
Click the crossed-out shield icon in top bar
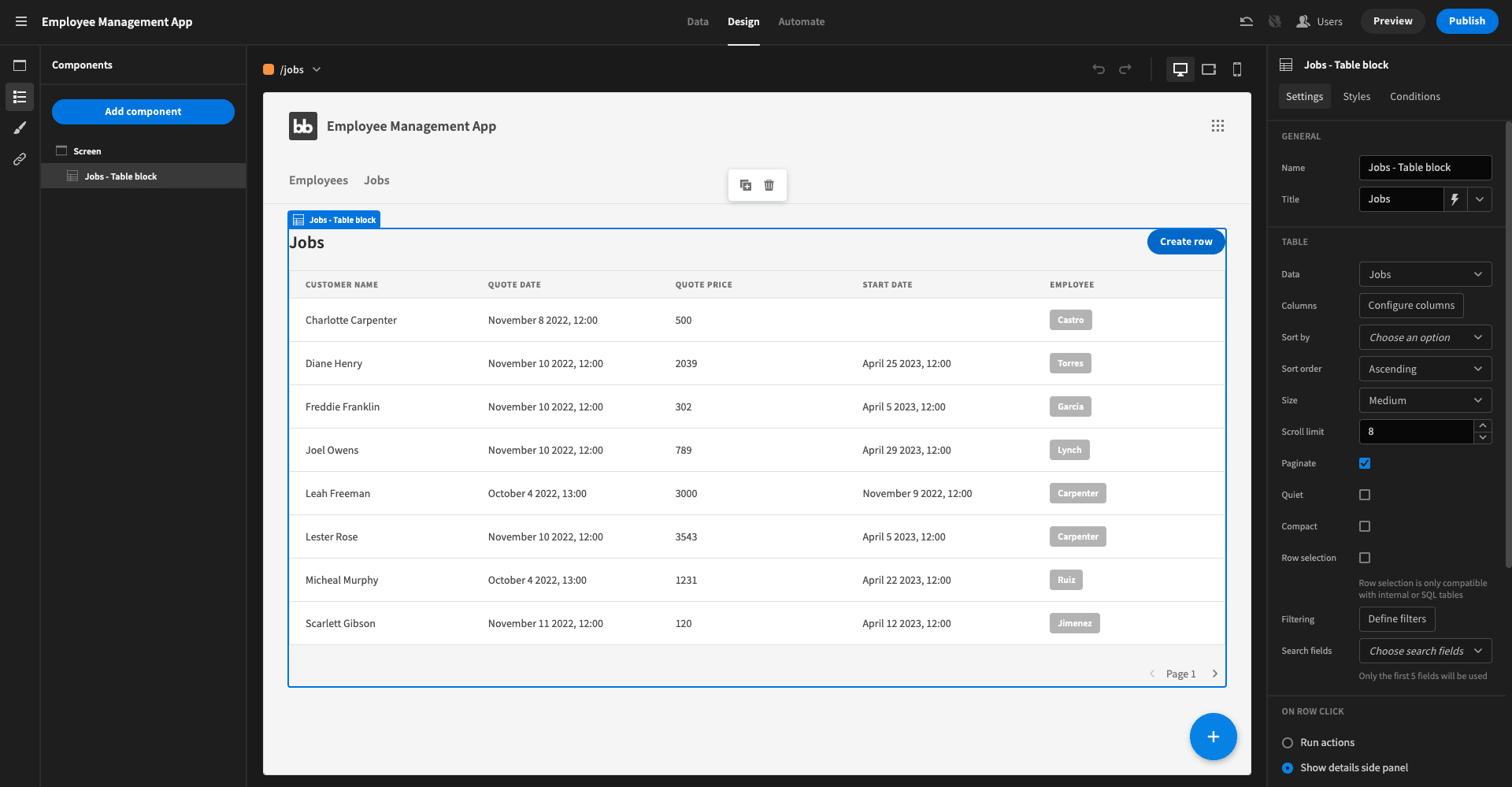click(1275, 21)
